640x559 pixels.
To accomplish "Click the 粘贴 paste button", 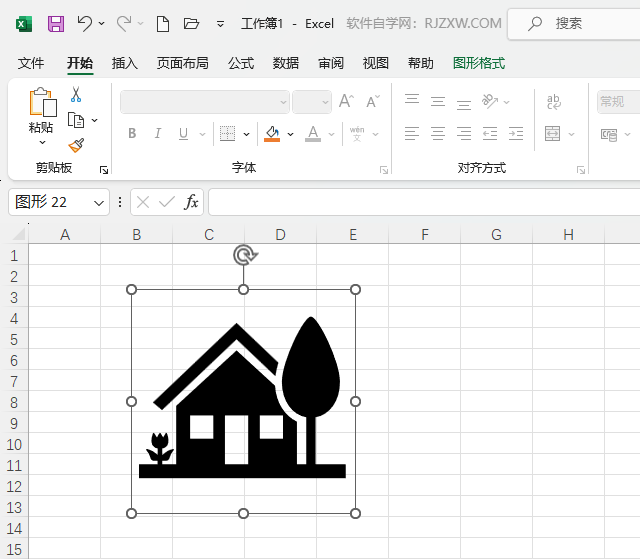I will [42, 109].
